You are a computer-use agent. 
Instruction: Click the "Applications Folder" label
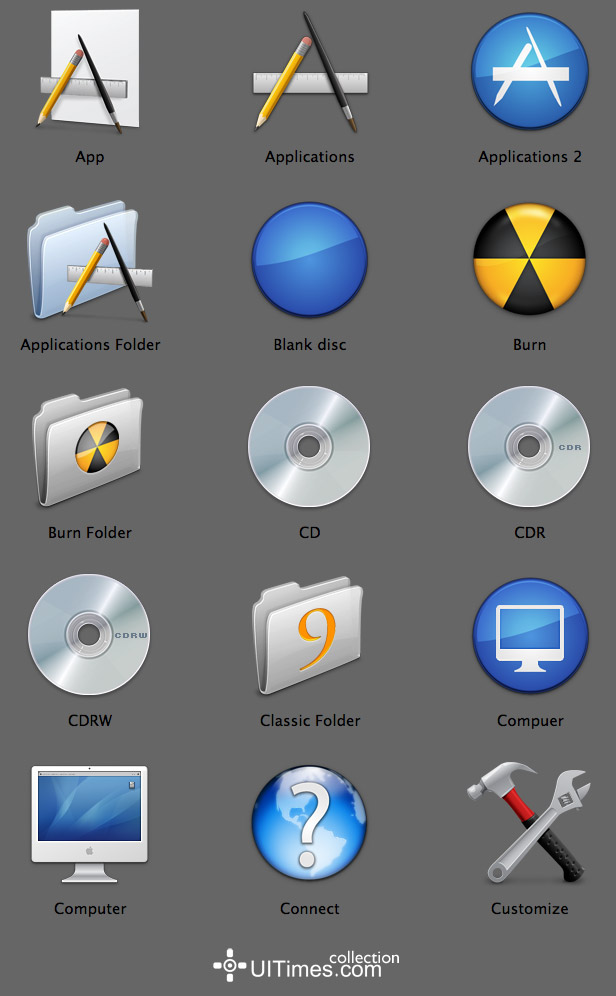[x=90, y=346]
